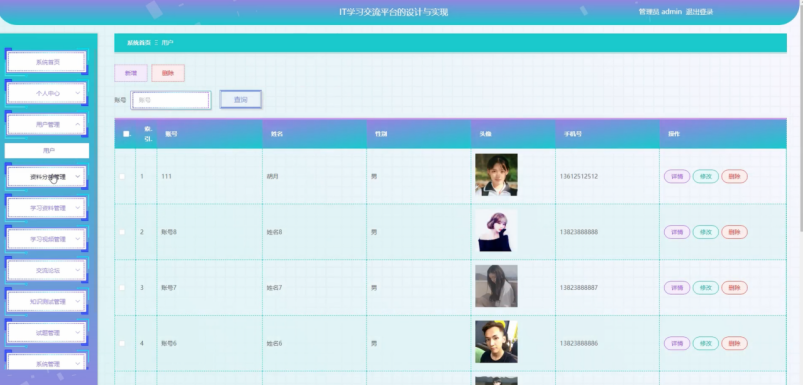Click 退出登录 to log out
Viewport: 803px width, 385px height.
click(699, 12)
